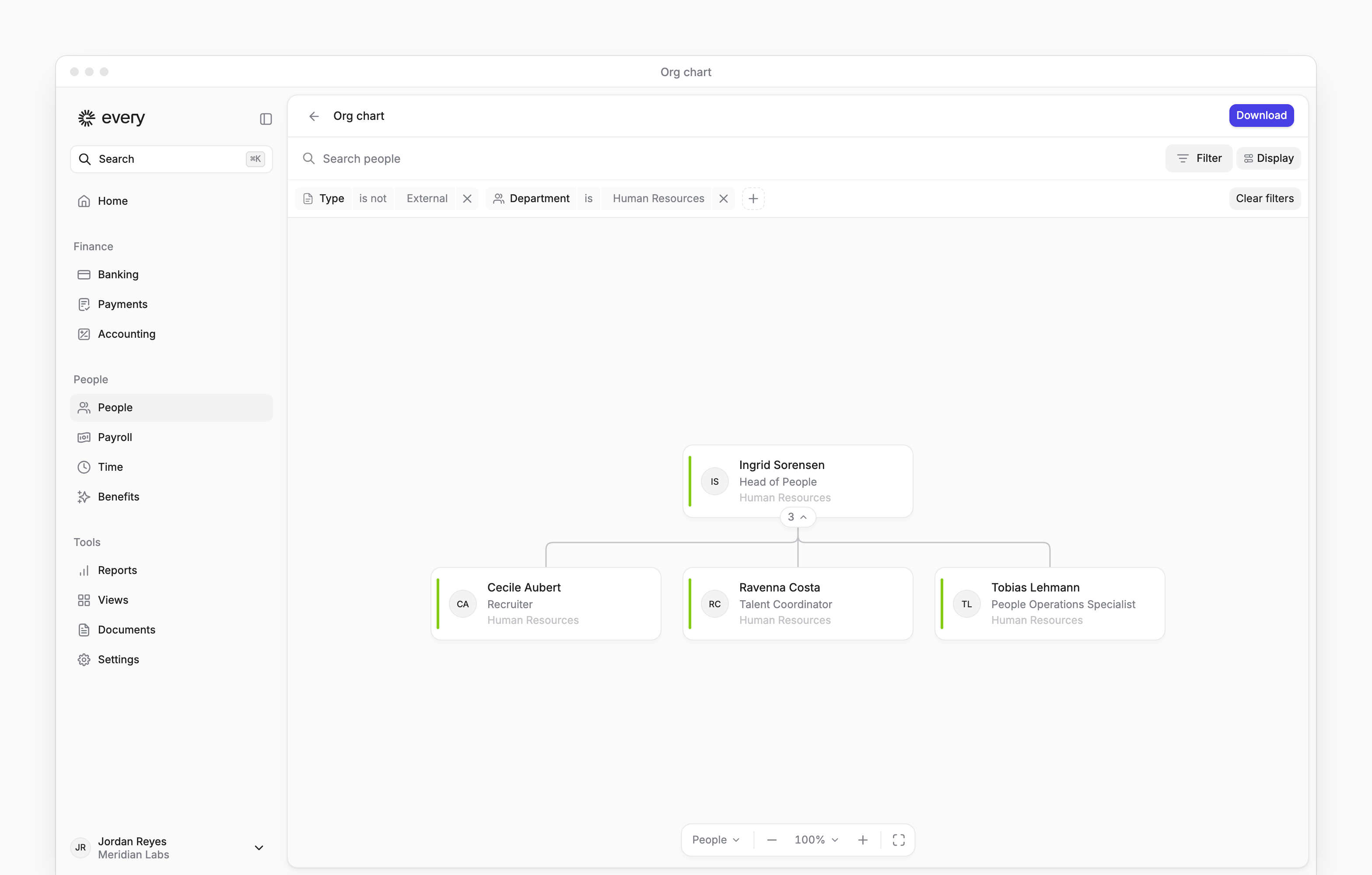This screenshot has width=1372, height=875.
Task: Open the sidebar Search box
Action: [171, 159]
